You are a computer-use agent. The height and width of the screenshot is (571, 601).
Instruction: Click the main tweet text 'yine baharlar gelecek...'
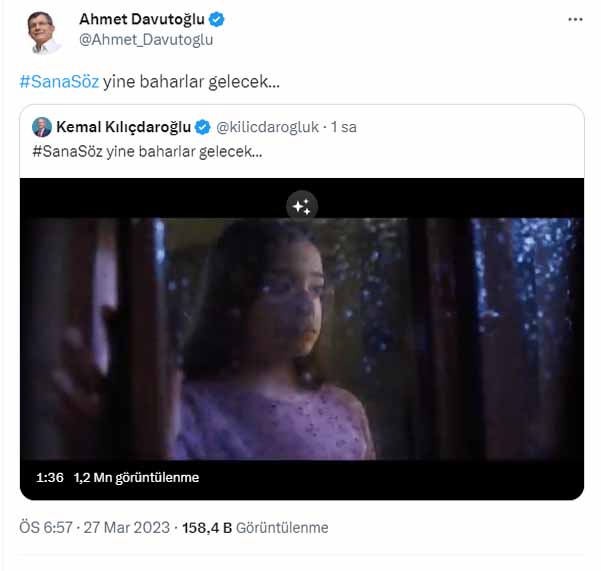coord(192,82)
